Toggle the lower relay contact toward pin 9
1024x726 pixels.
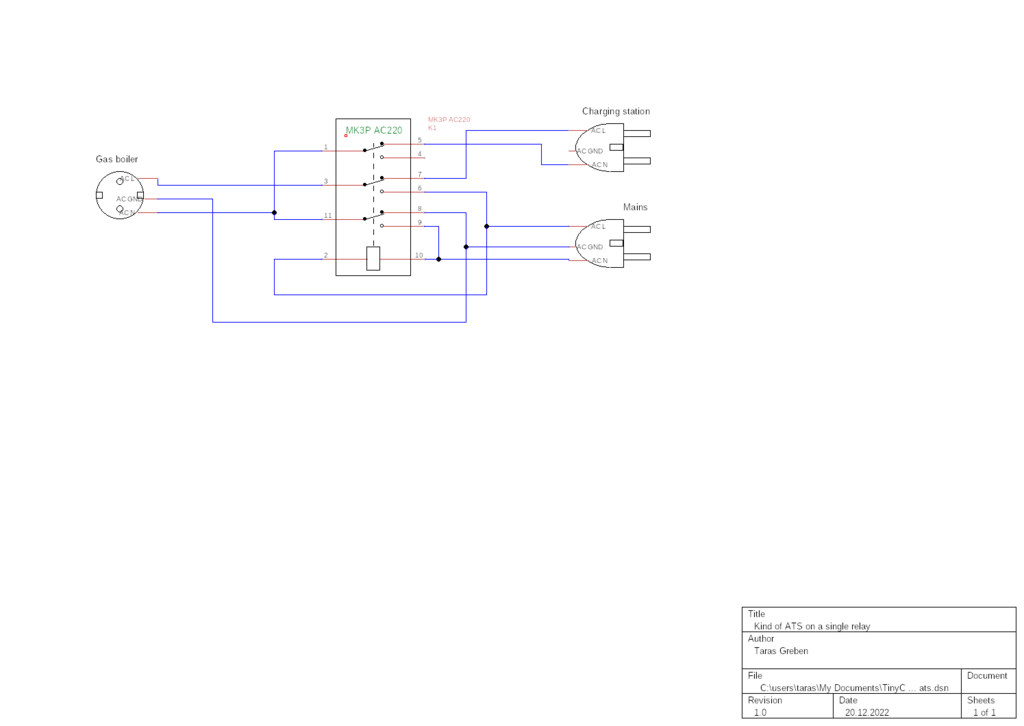(384, 224)
